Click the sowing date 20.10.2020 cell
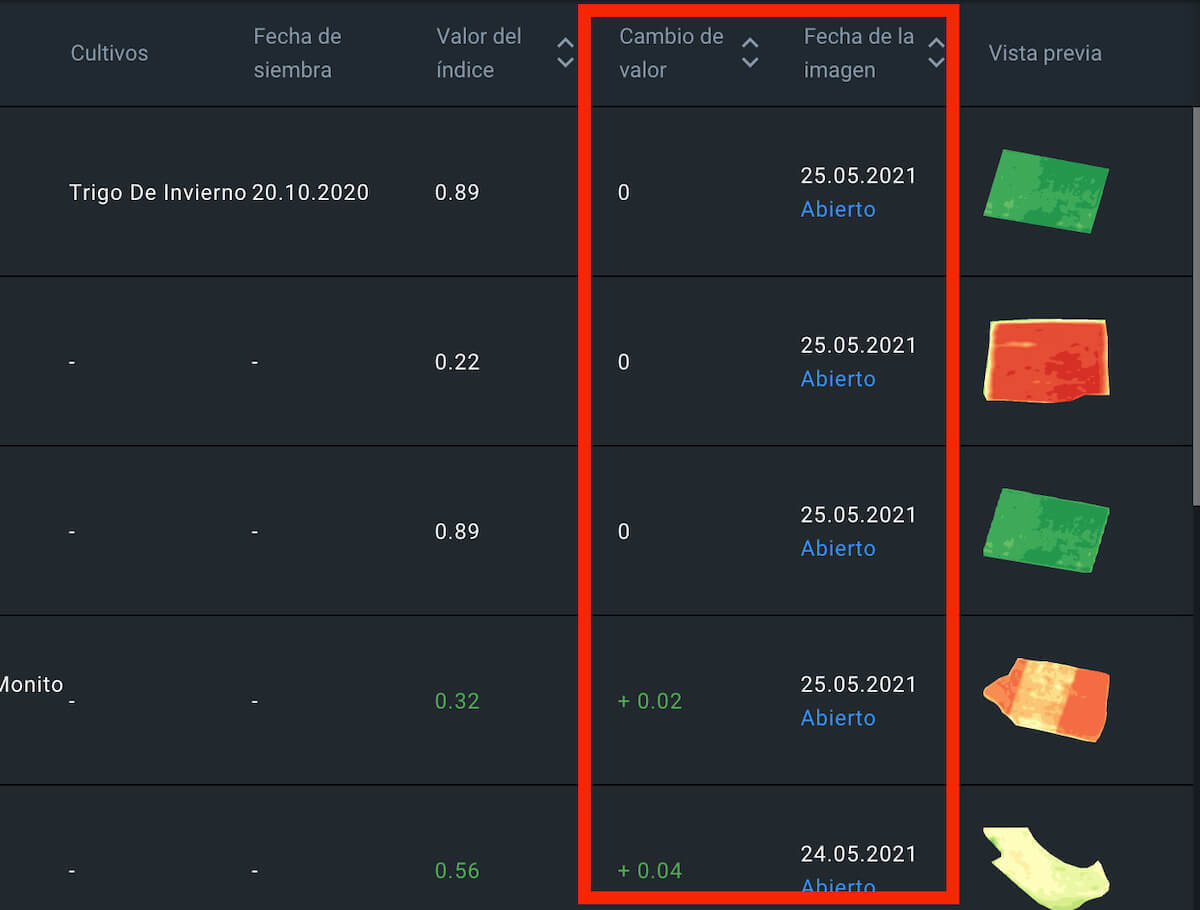1200x910 pixels. pos(310,192)
